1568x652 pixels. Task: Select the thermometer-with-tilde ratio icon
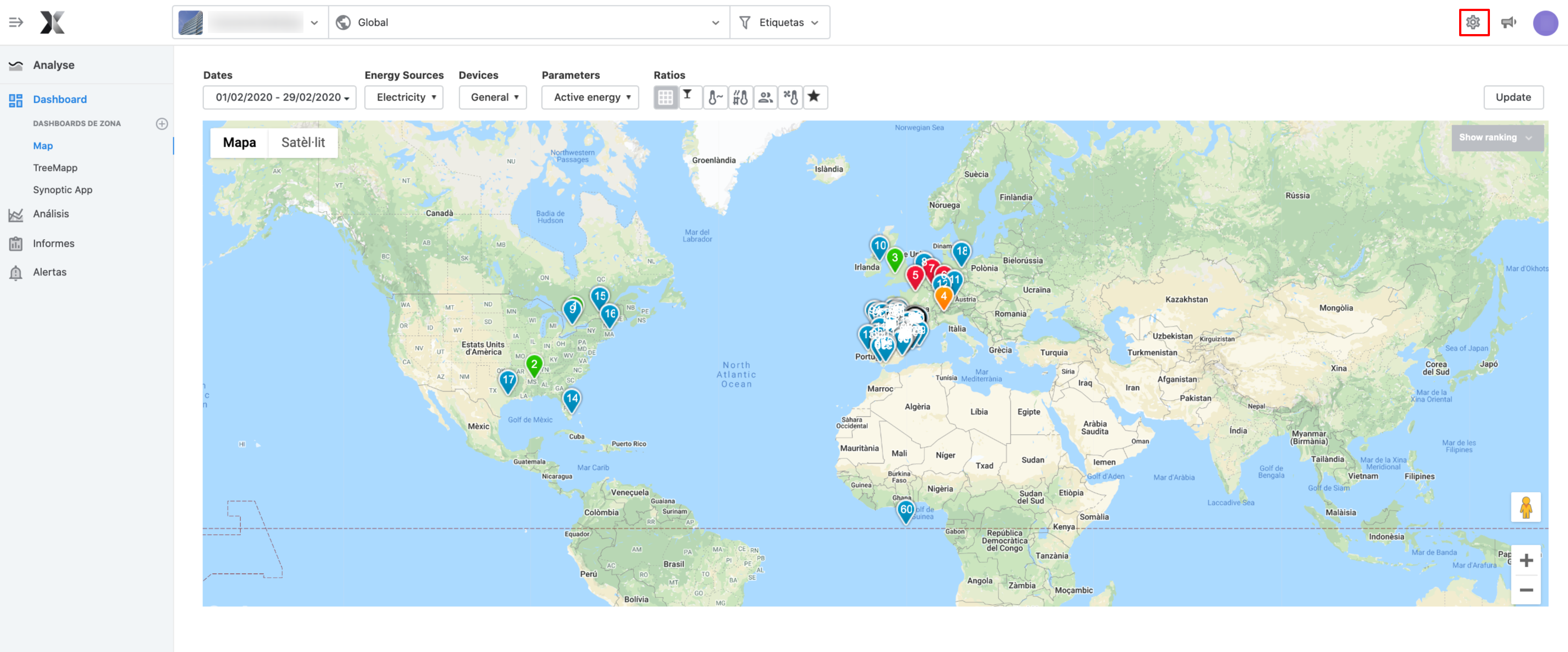[x=715, y=97]
